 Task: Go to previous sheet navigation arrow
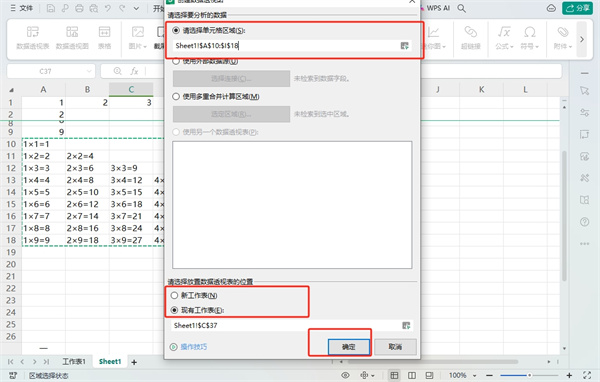point(22,362)
